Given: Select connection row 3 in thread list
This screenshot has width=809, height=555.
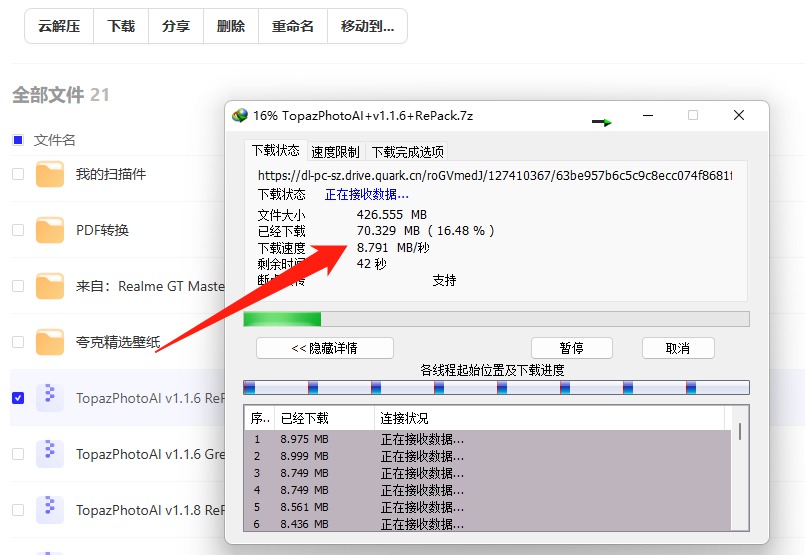Looking at the screenshot, I should coord(488,473).
